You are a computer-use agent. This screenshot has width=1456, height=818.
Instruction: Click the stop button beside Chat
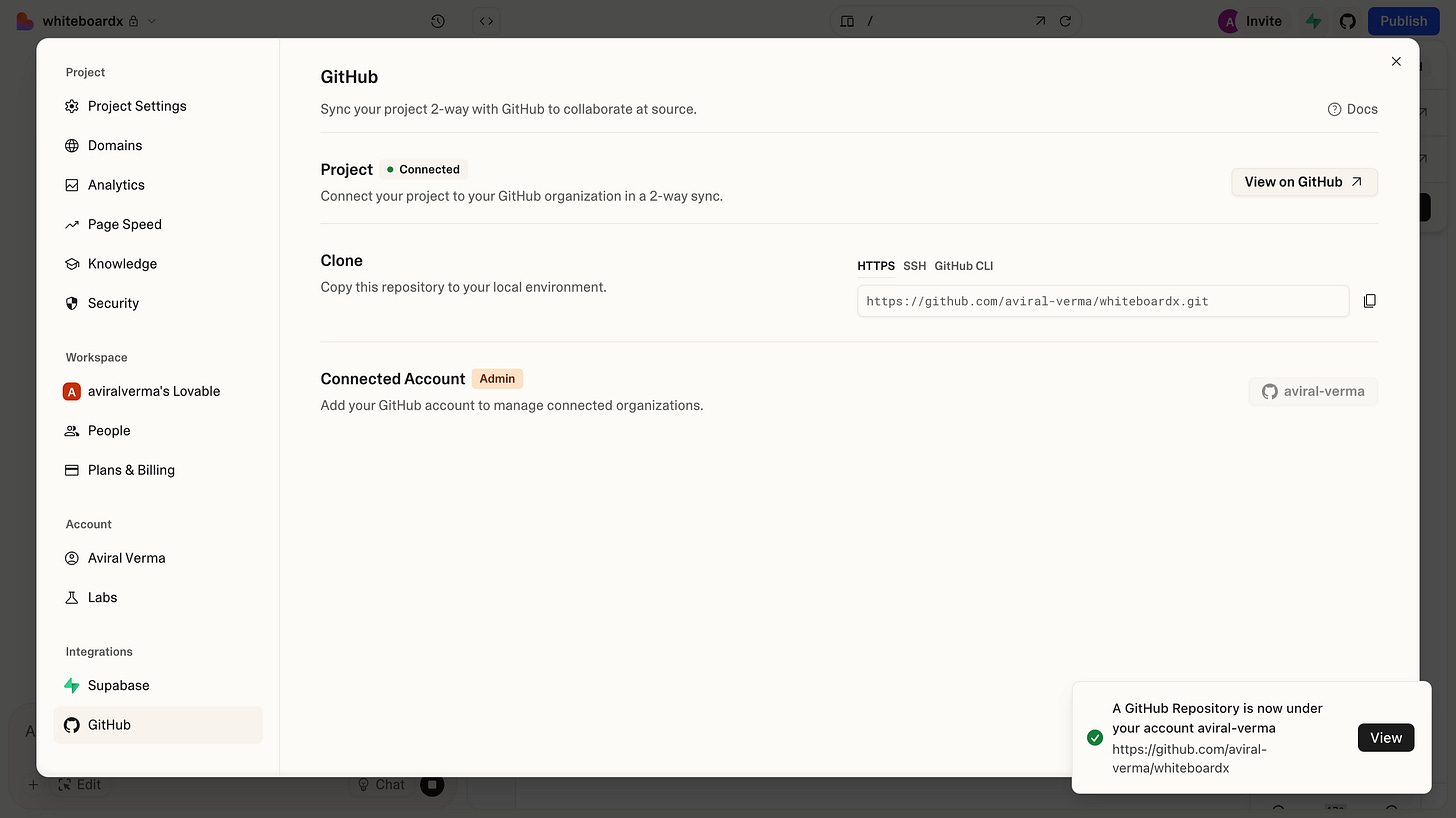coord(432,785)
